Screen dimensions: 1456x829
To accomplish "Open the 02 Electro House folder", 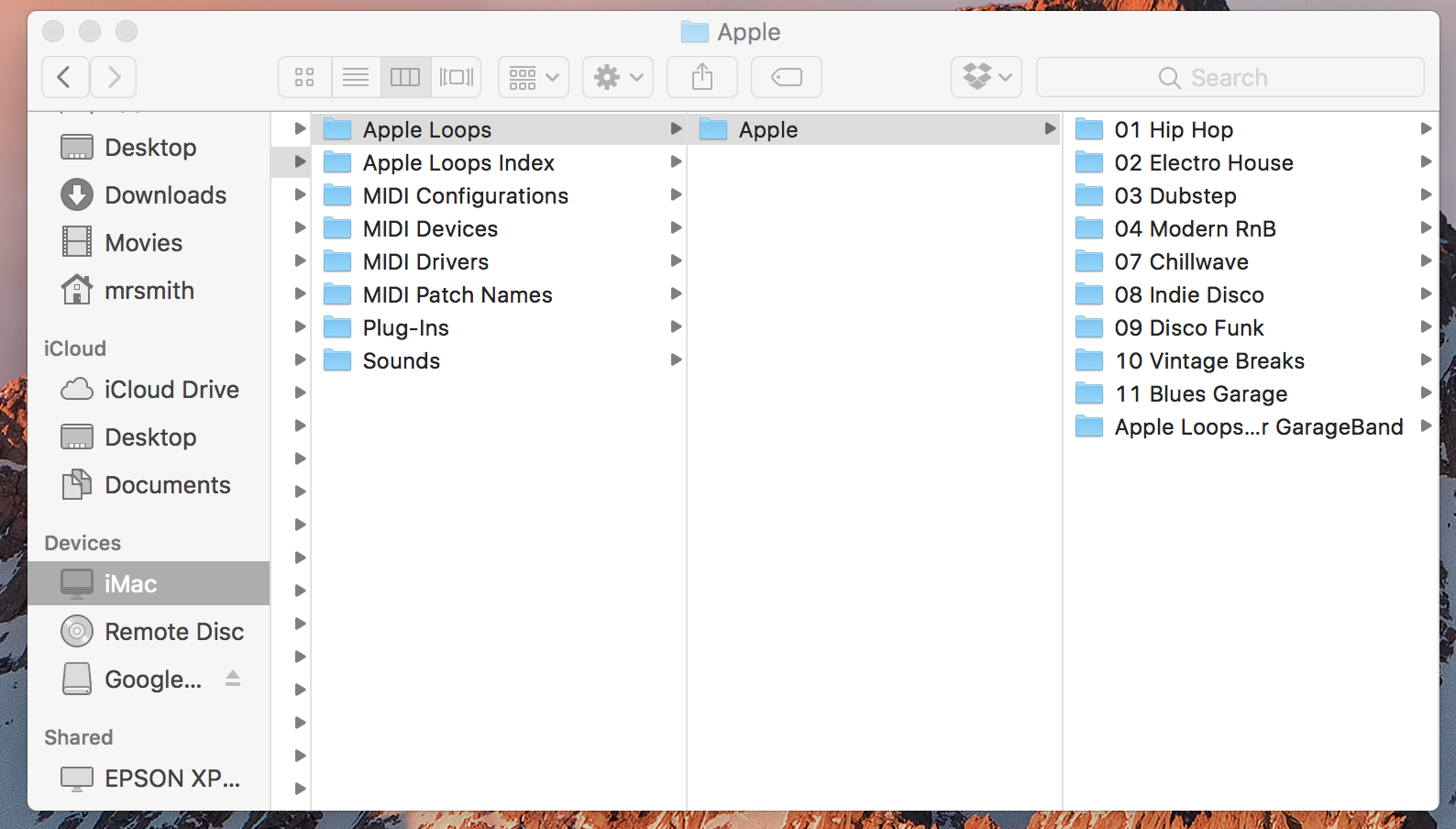I will (x=1252, y=162).
